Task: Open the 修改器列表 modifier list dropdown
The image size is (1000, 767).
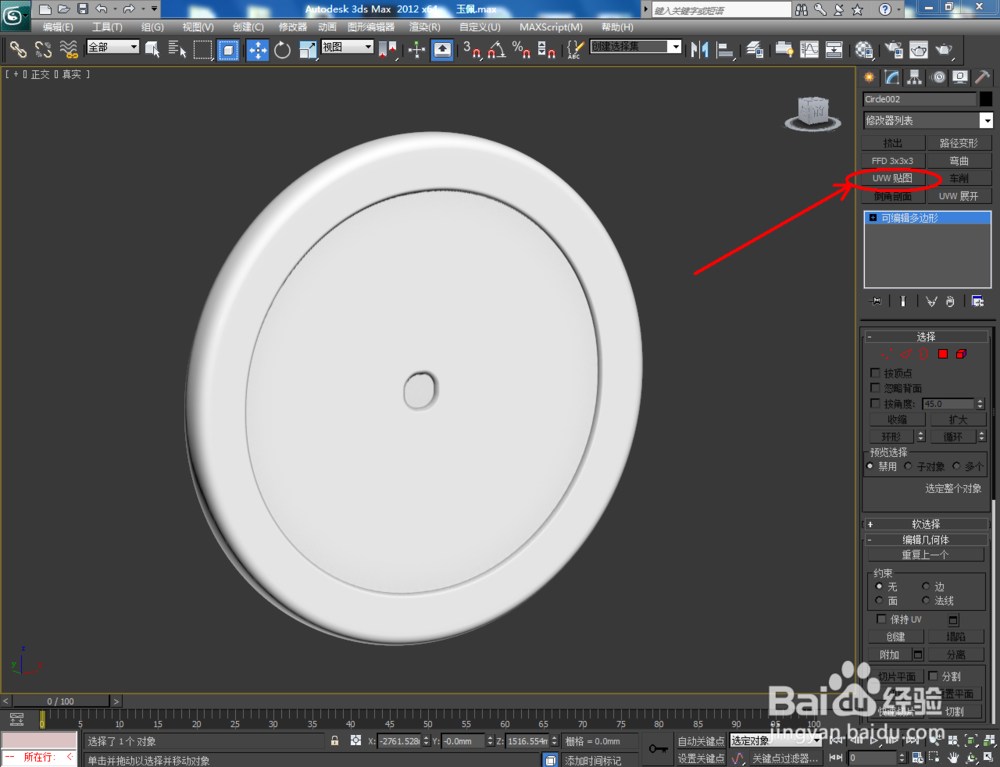Action: coord(928,120)
